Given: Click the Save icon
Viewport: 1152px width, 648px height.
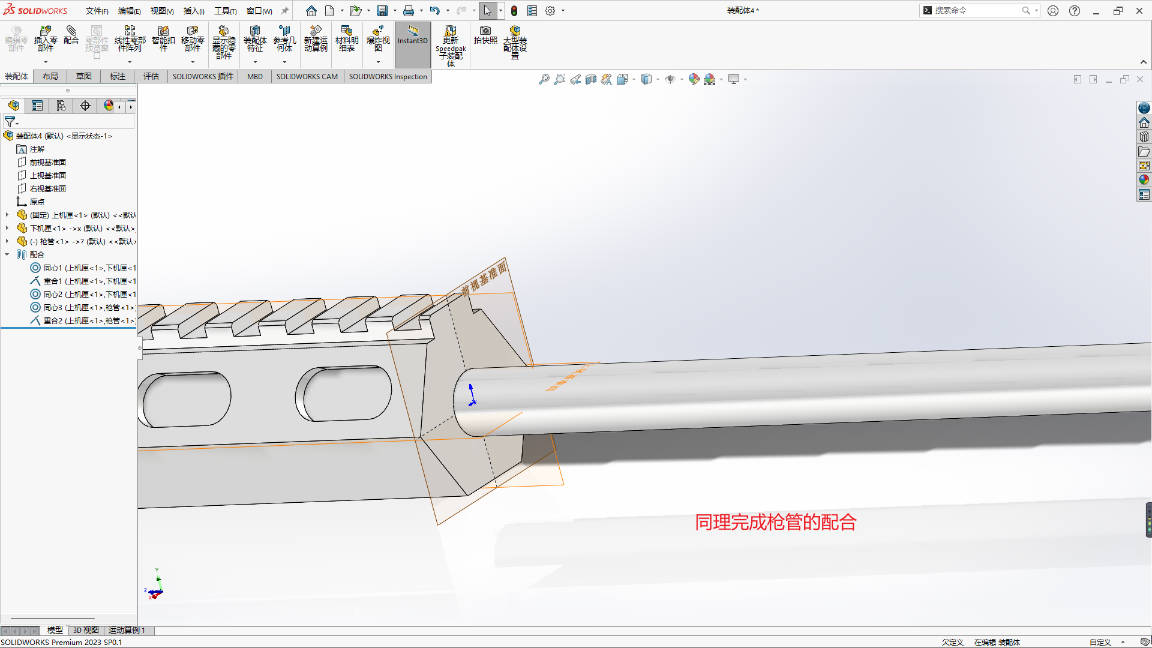Looking at the screenshot, I should point(382,10).
